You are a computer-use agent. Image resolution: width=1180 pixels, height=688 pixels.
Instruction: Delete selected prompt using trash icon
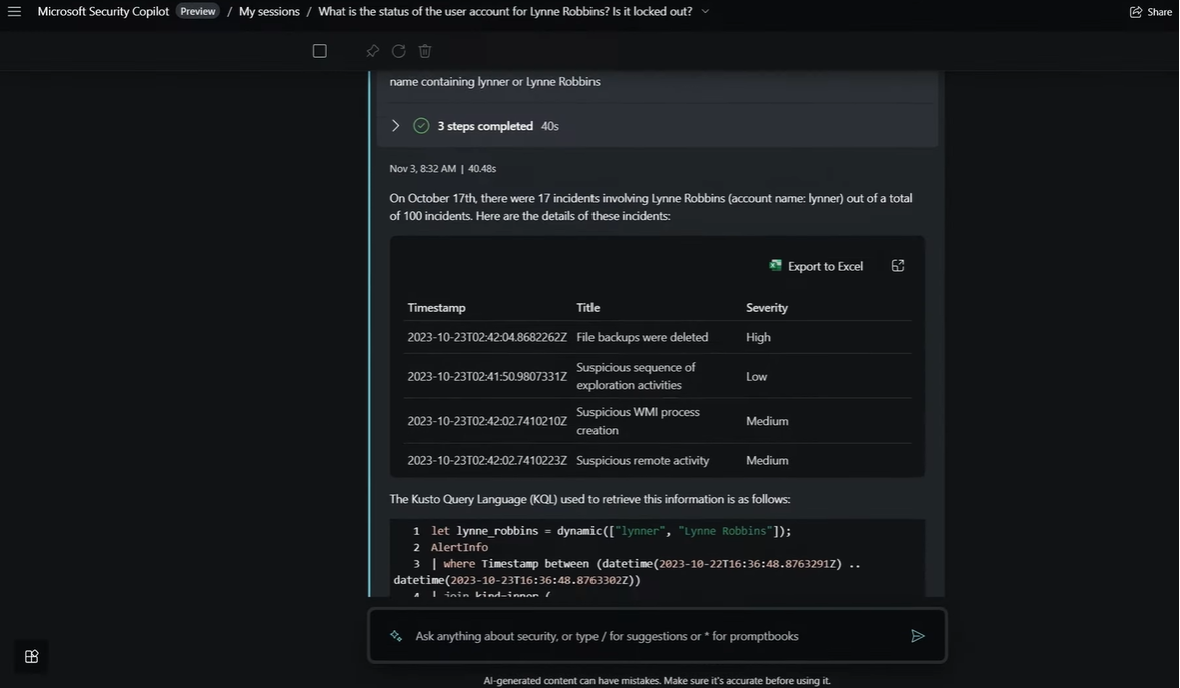click(x=425, y=51)
